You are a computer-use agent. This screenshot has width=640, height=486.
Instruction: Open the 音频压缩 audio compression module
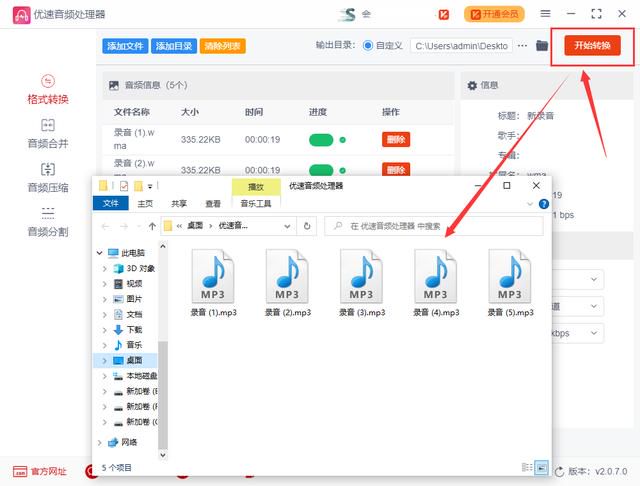[x=48, y=178]
